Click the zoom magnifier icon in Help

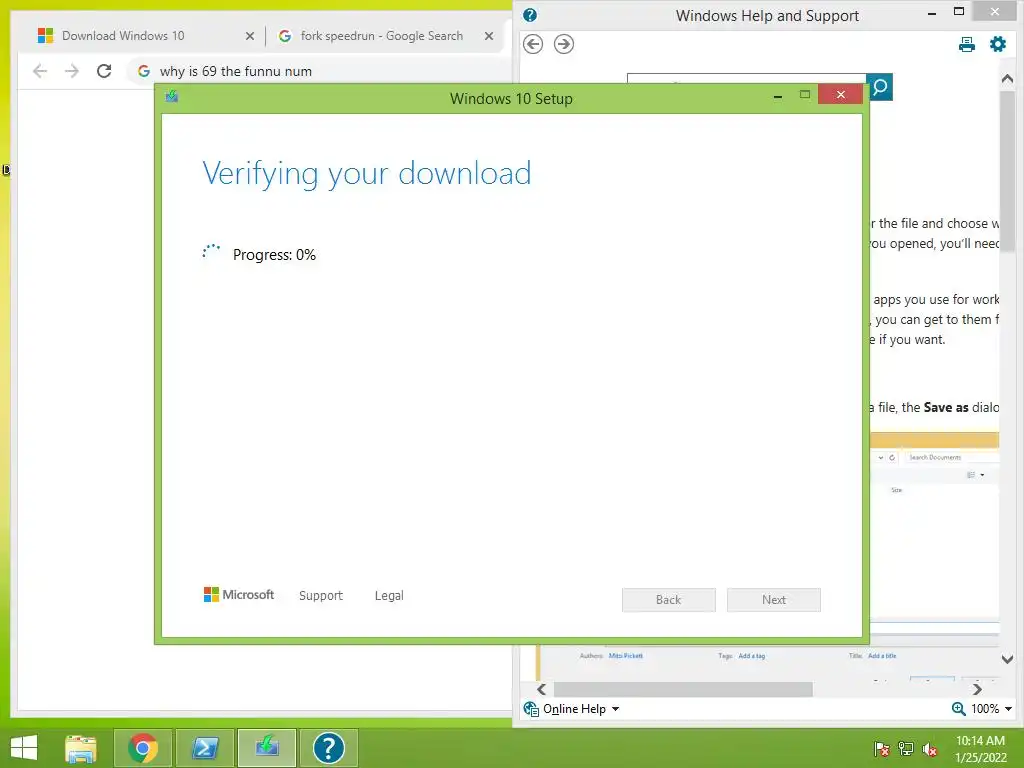[x=959, y=709]
